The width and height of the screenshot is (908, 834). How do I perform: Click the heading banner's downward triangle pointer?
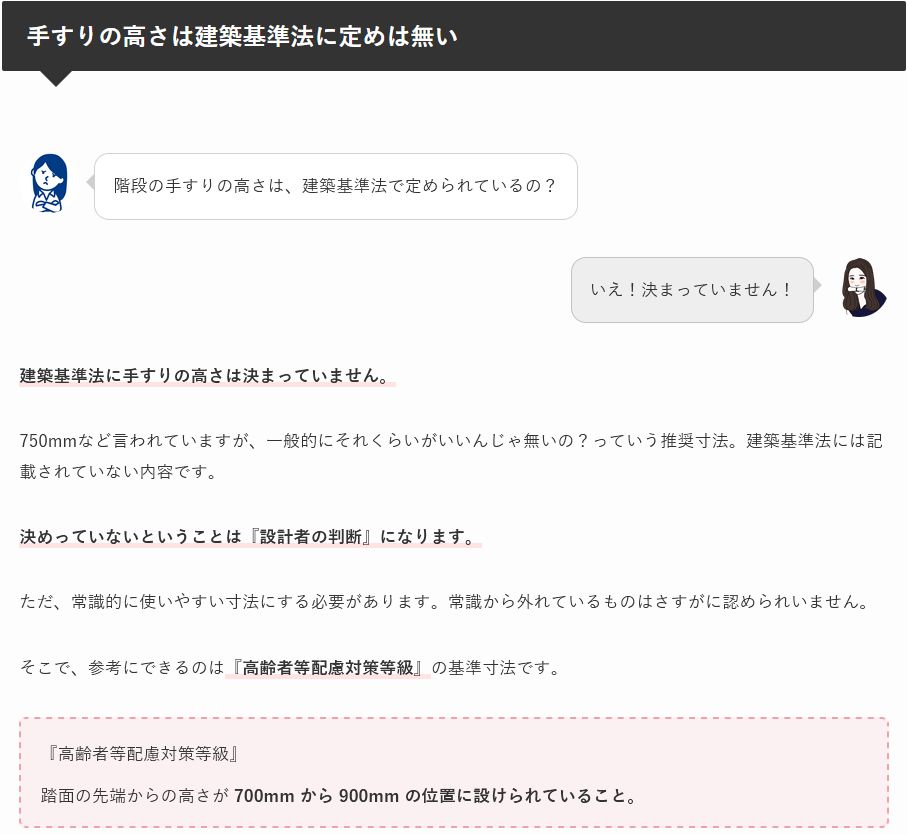pyautogui.click(x=56, y=78)
